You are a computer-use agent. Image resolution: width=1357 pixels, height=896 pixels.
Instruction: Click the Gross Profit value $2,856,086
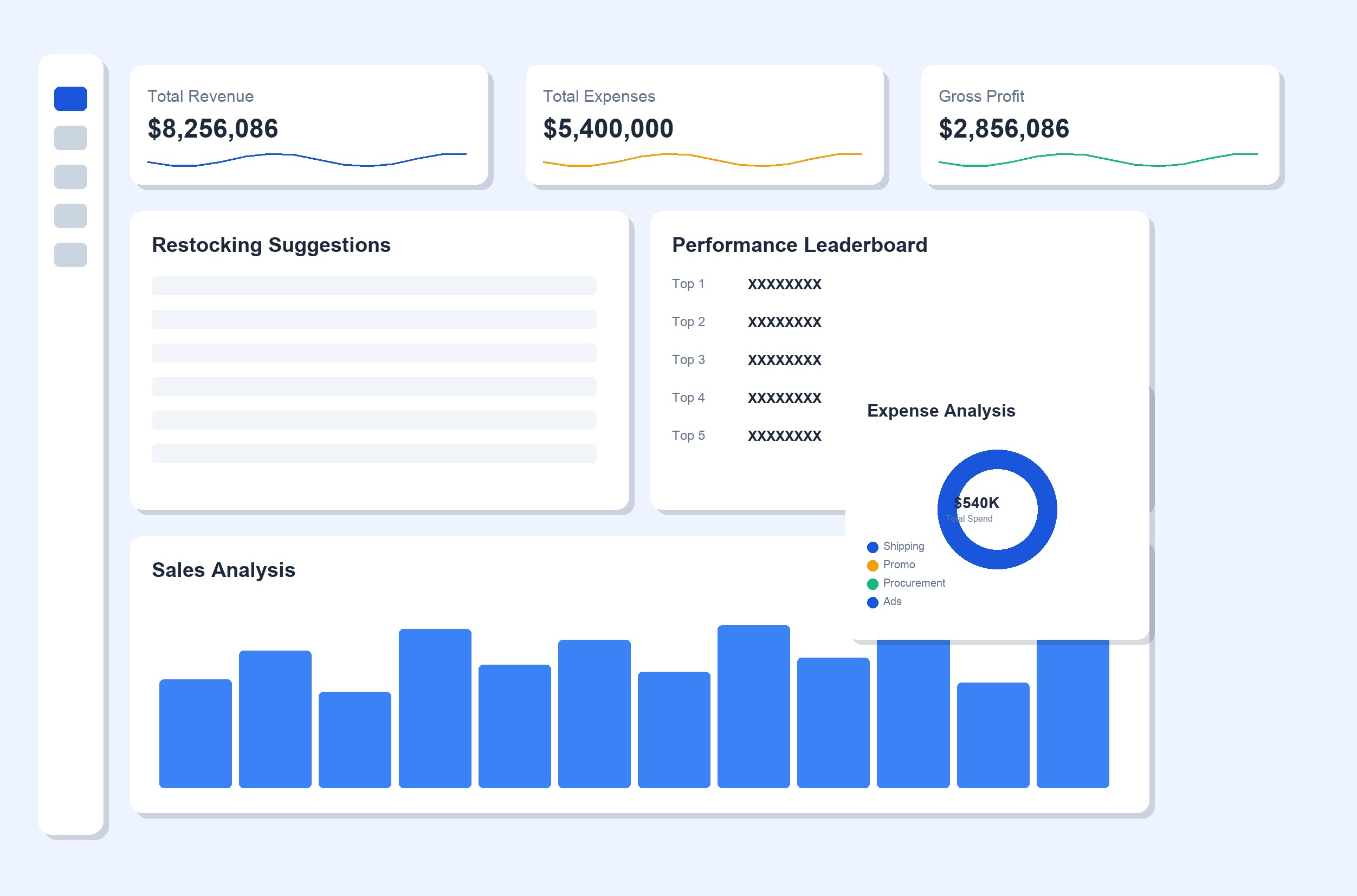click(x=1004, y=128)
